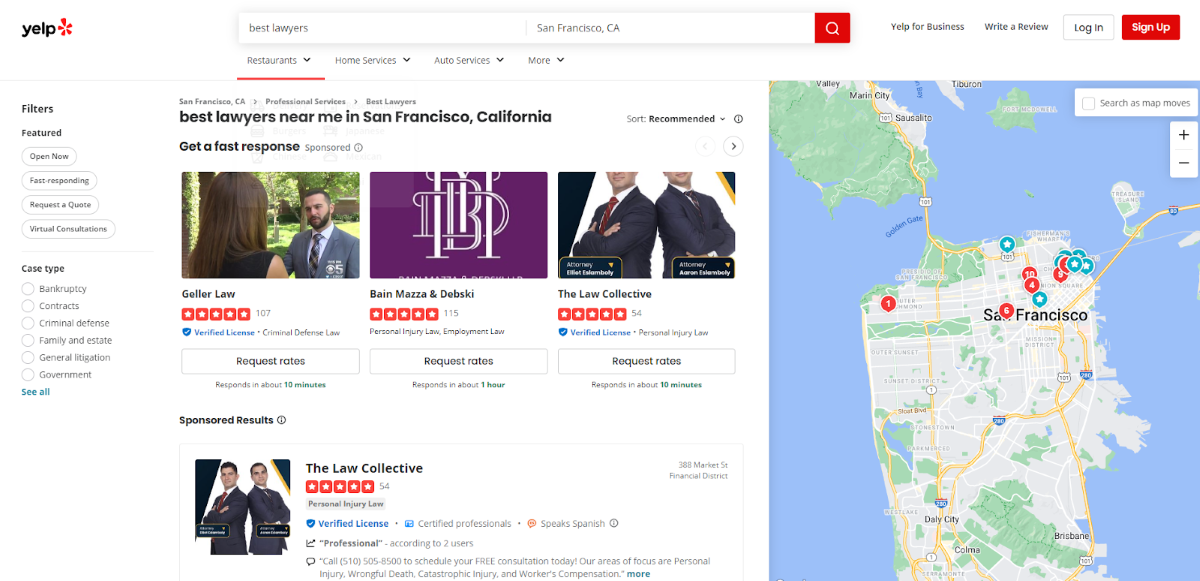The width and height of the screenshot is (1200, 581).
Task: Click the red search magnifier button
Action: tap(832, 28)
